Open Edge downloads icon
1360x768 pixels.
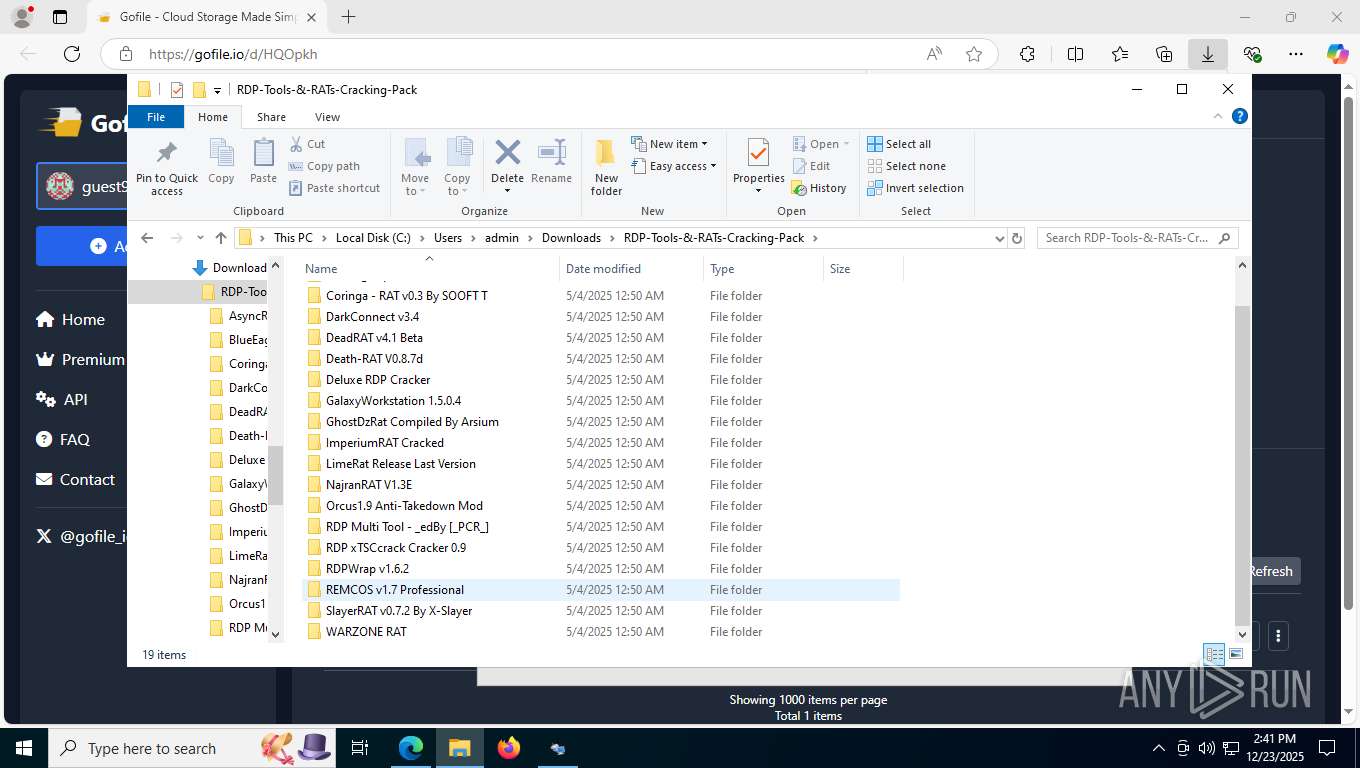pos(1208,54)
